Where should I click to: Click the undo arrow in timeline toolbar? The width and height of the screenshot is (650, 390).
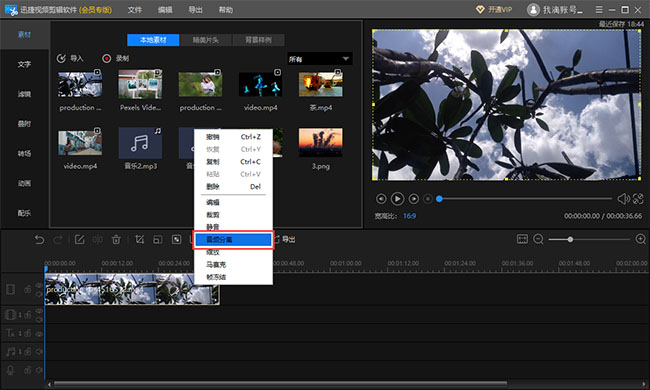(x=39, y=240)
